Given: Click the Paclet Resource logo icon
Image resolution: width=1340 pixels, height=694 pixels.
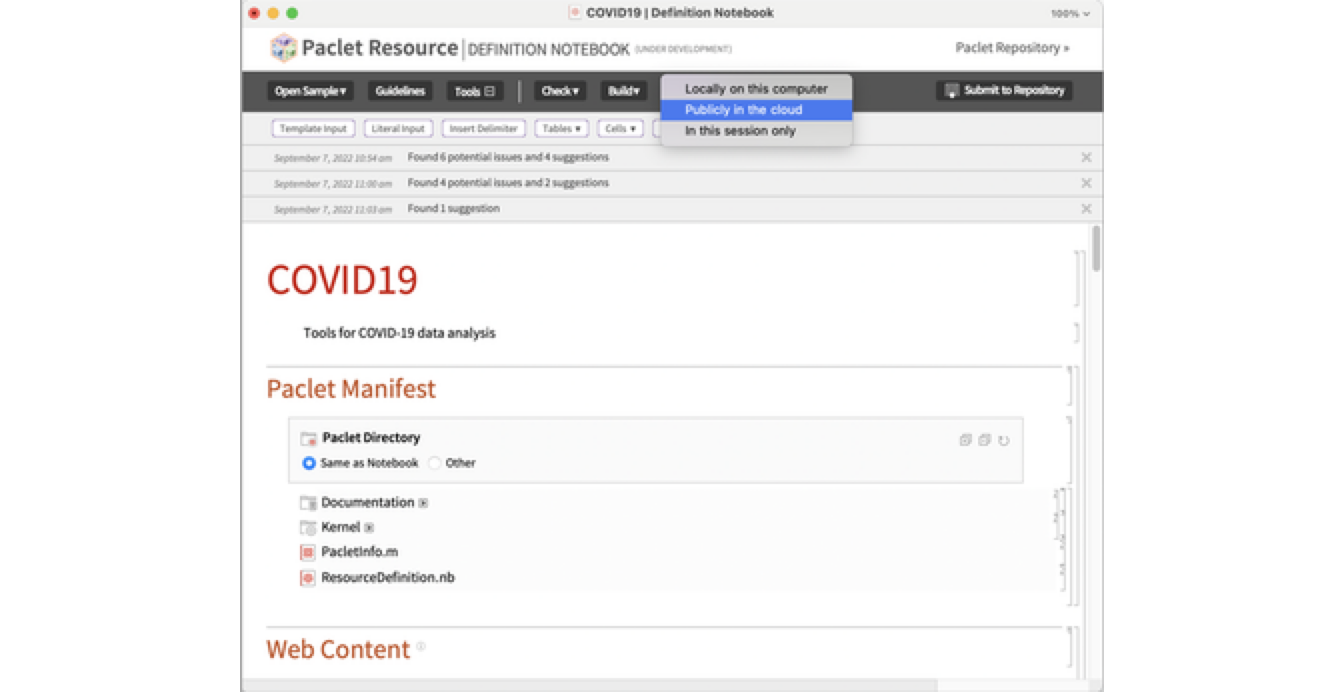Looking at the screenshot, I should click(x=284, y=48).
